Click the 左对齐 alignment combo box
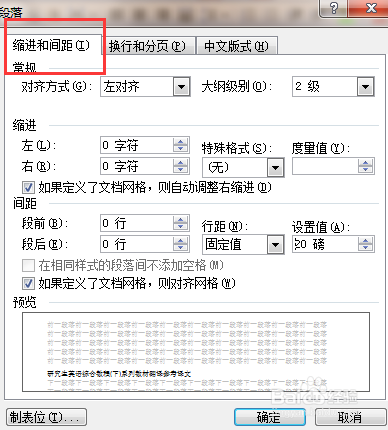The width and height of the screenshot is (388, 430). click(x=145, y=87)
